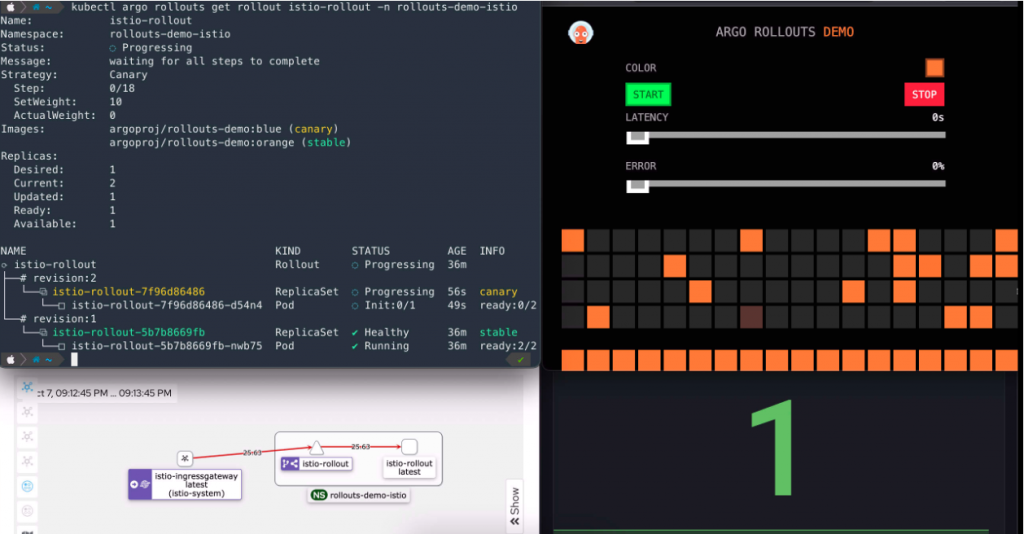
Task: Click argoproj/rollouts-demo:orange image text
Action: tap(202, 142)
